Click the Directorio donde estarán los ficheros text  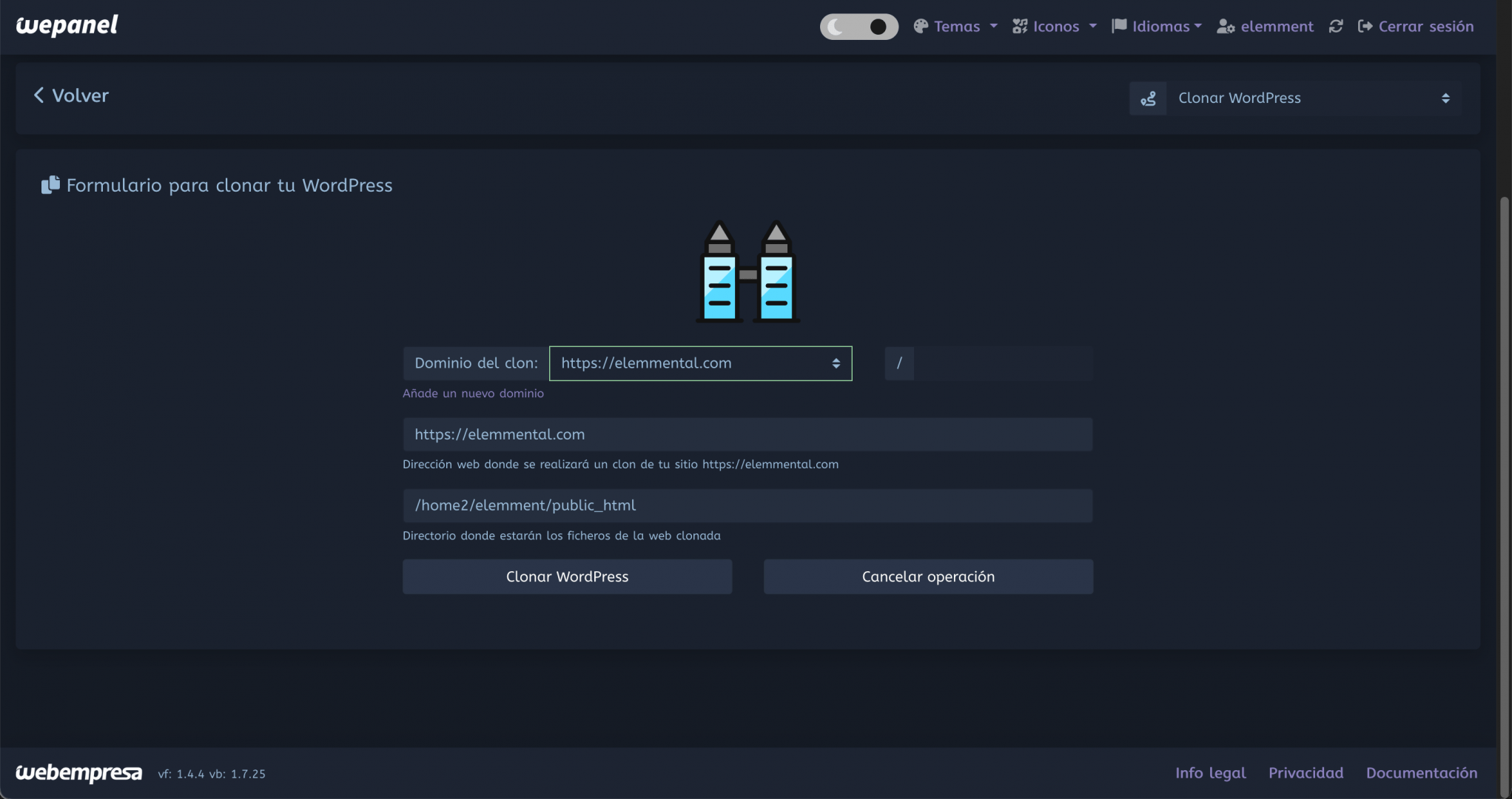click(562, 536)
